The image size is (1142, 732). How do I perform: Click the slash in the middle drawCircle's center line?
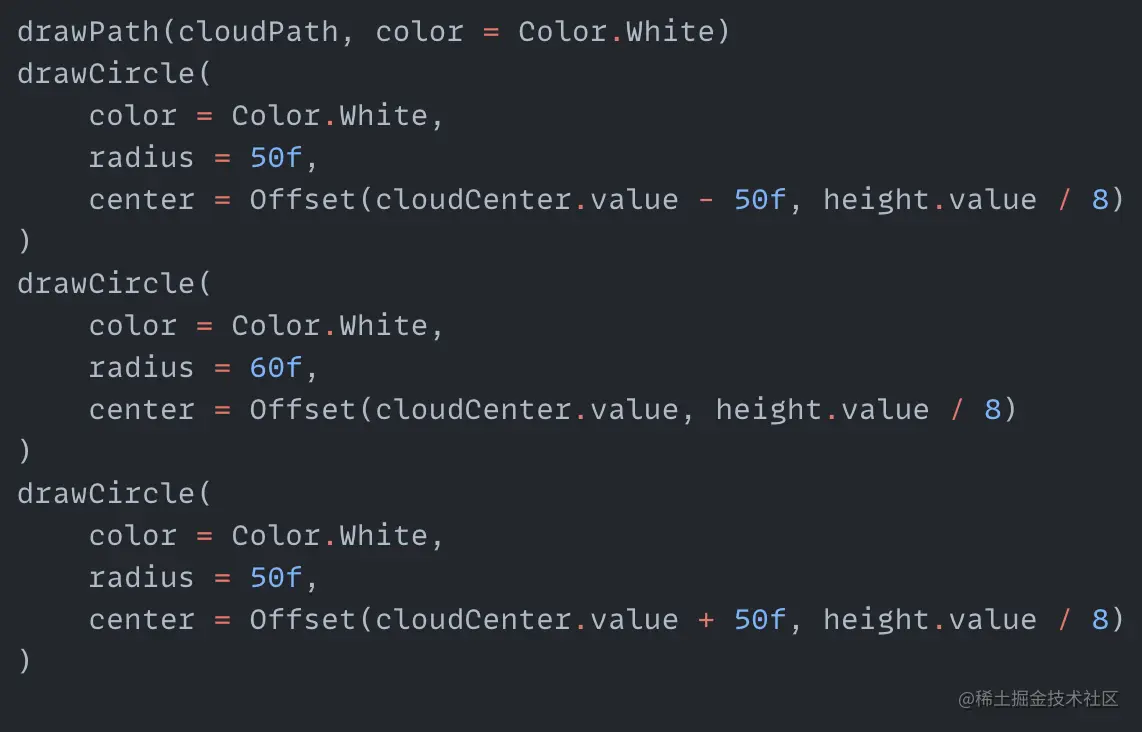[957, 410]
